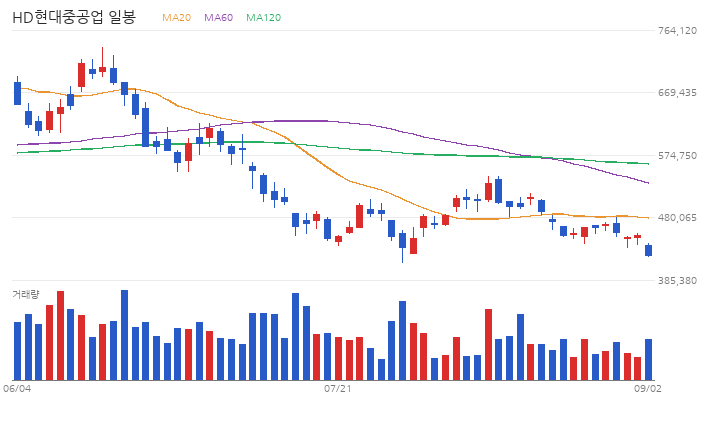
Task: Click the 764,120 price axis label
Action: tap(677, 30)
